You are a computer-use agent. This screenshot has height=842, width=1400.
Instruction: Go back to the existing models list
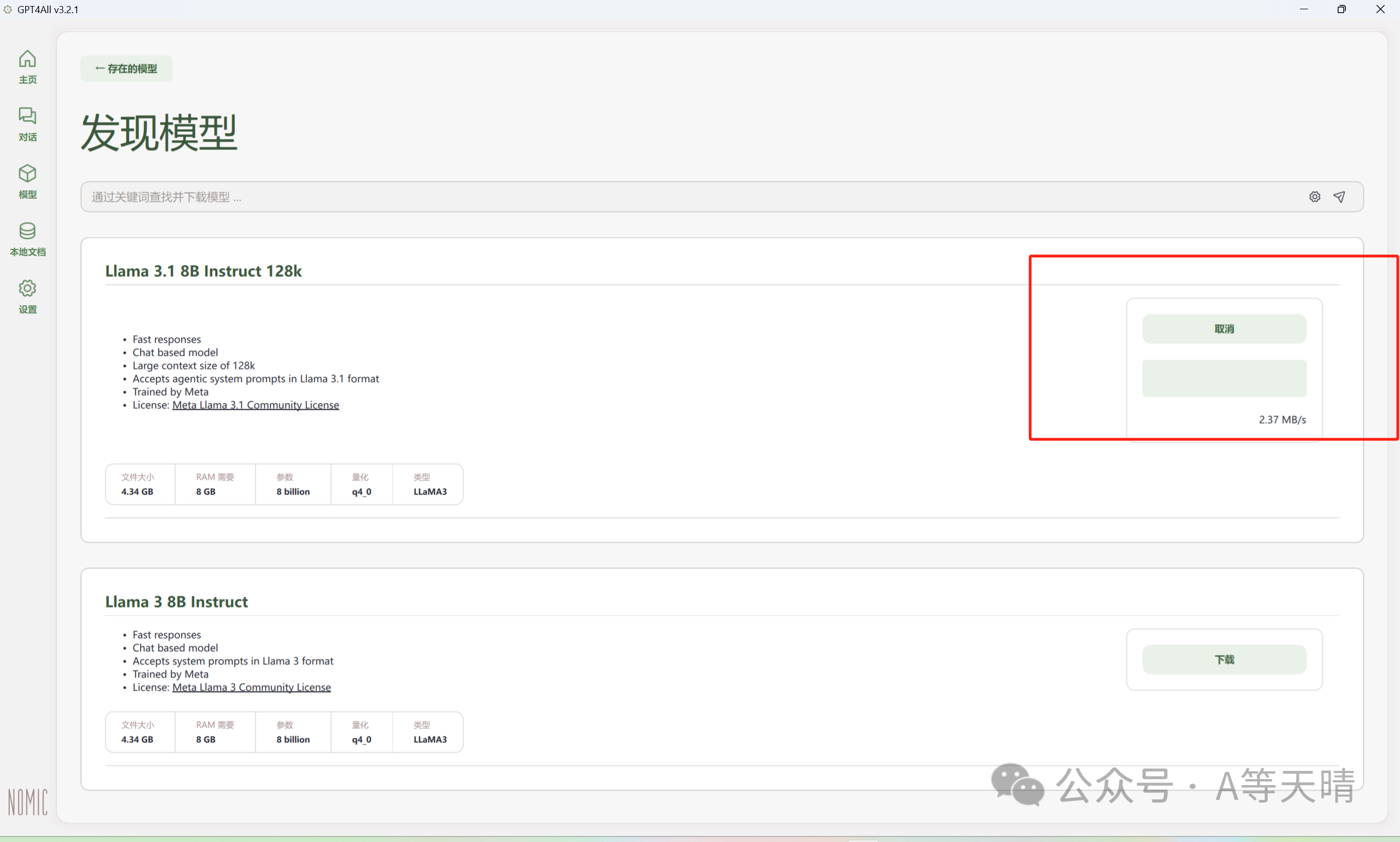coord(126,68)
